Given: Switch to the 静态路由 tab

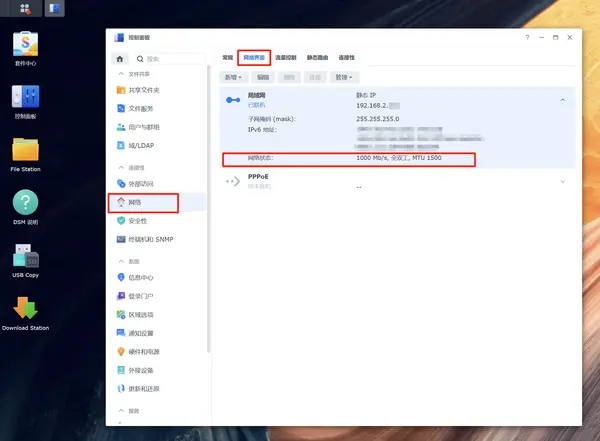Looking at the screenshot, I should (x=318, y=57).
